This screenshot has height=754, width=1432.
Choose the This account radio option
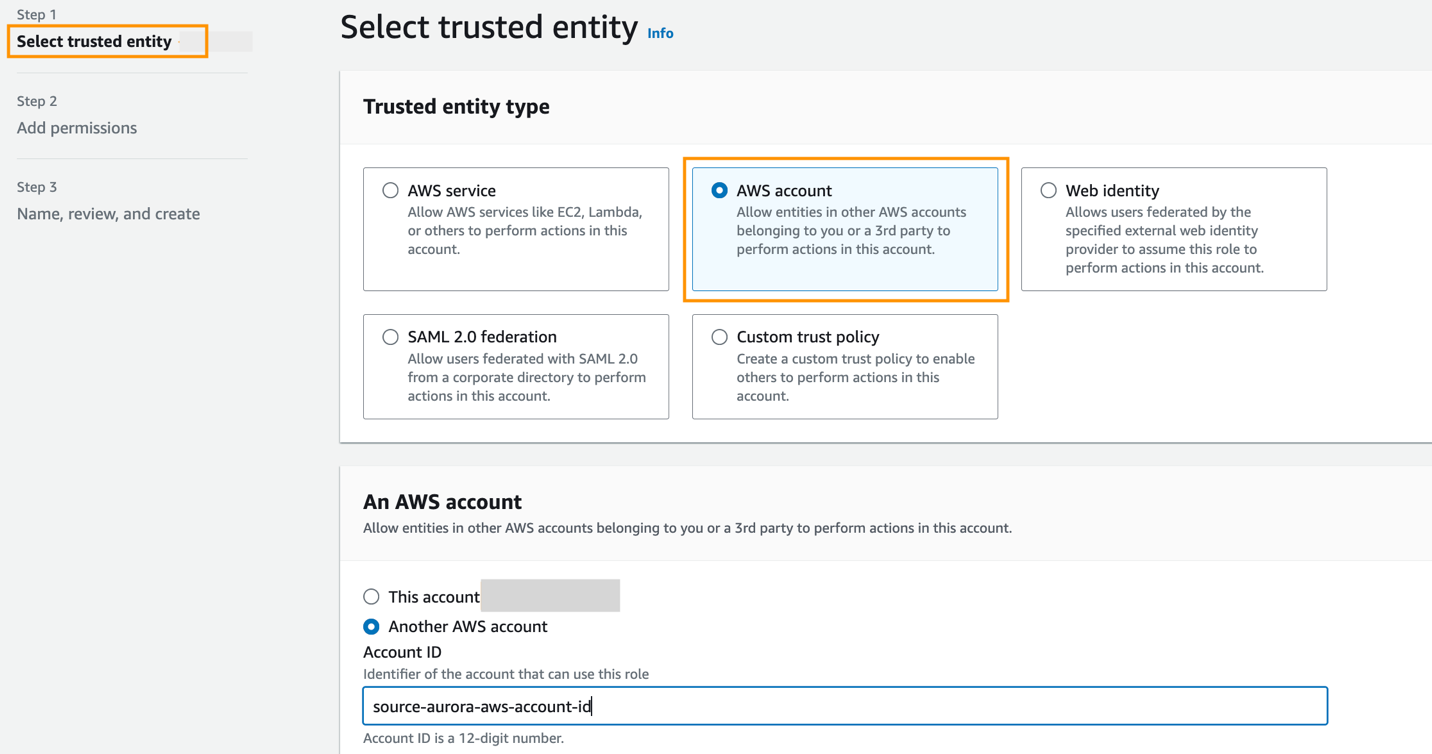(x=372, y=597)
